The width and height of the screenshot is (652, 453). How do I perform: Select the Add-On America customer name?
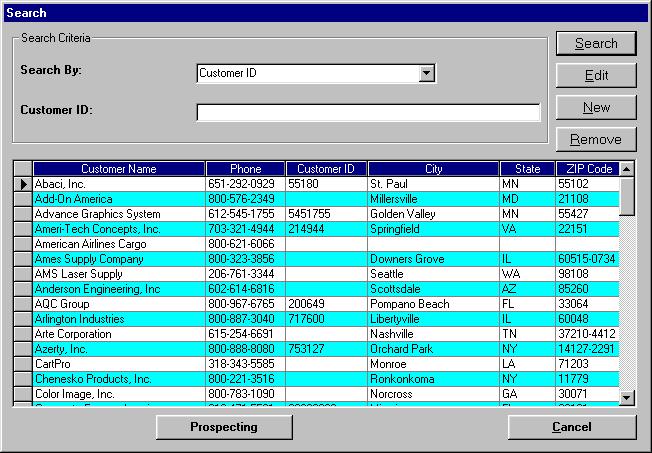pos(119,199)
